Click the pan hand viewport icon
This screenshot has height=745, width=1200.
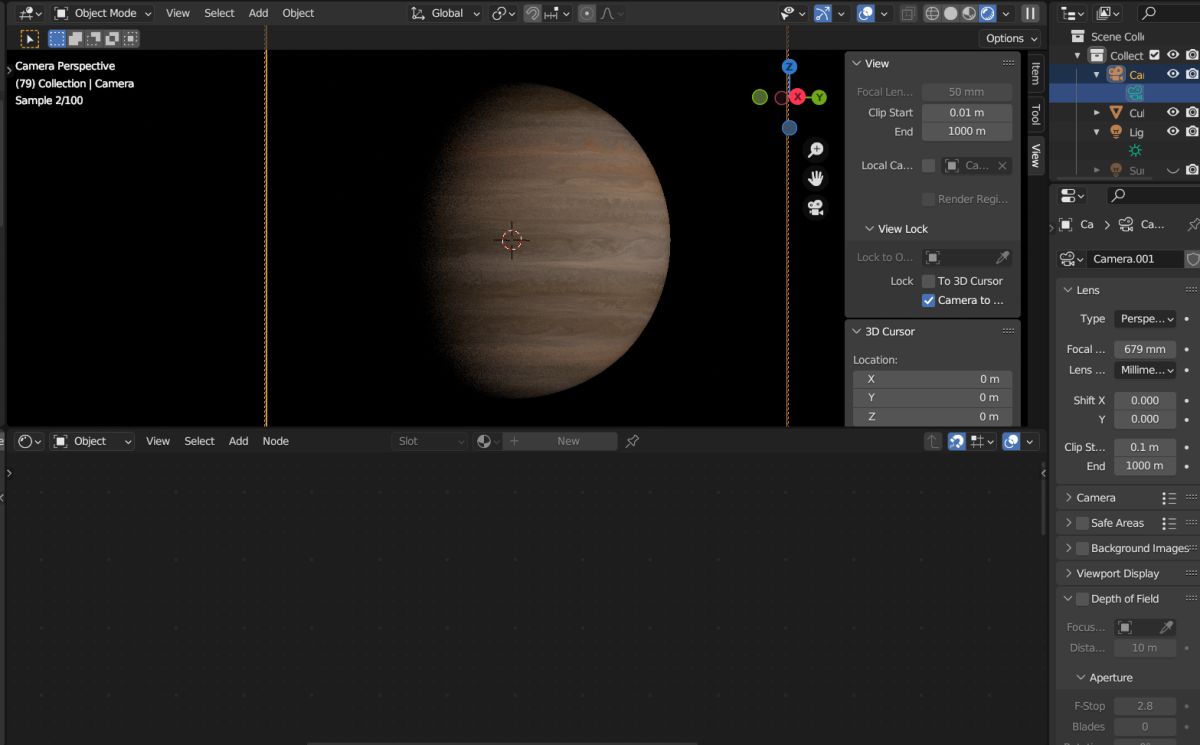pos(816,179)
